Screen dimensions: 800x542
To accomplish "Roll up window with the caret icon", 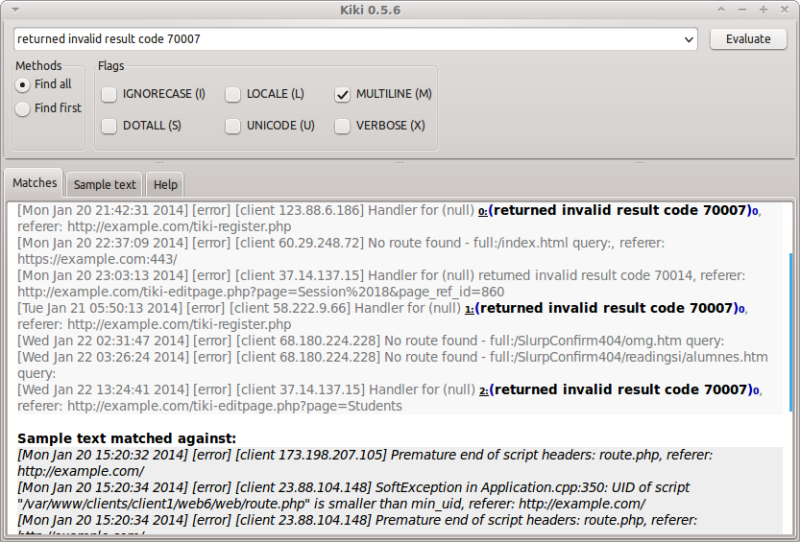I will point(719,10).
